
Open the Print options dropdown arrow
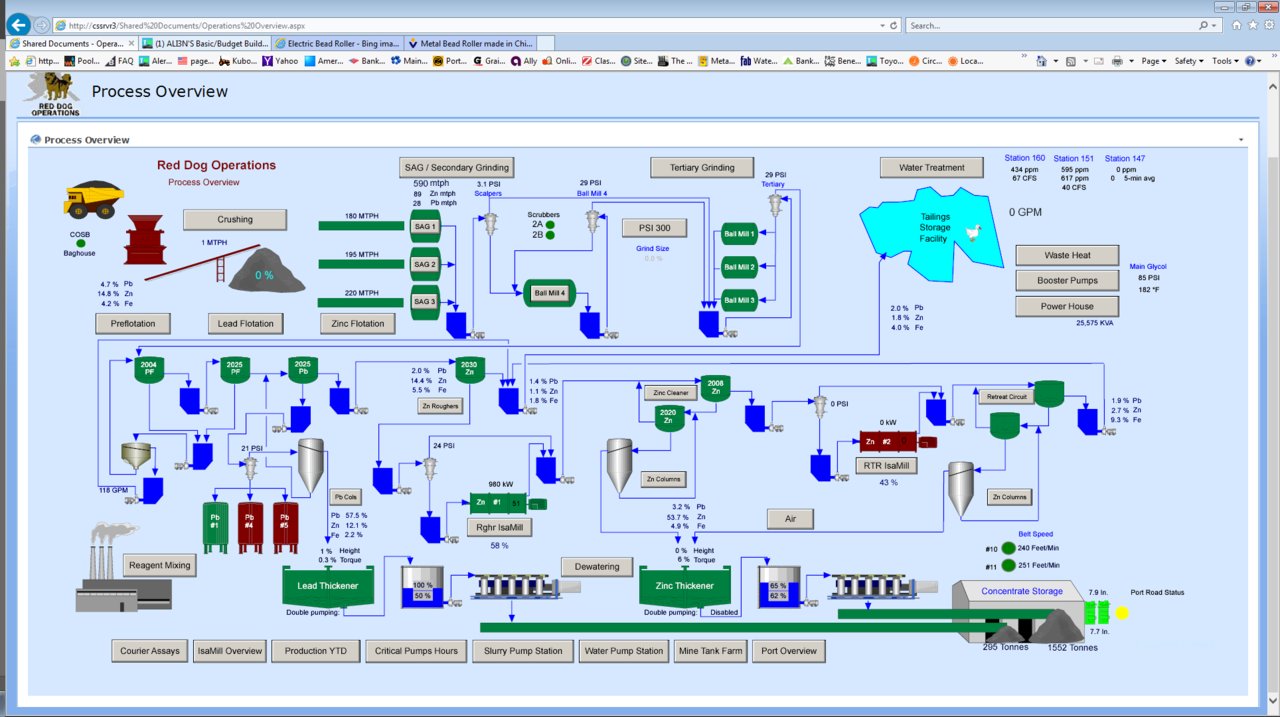point(1131,61)
